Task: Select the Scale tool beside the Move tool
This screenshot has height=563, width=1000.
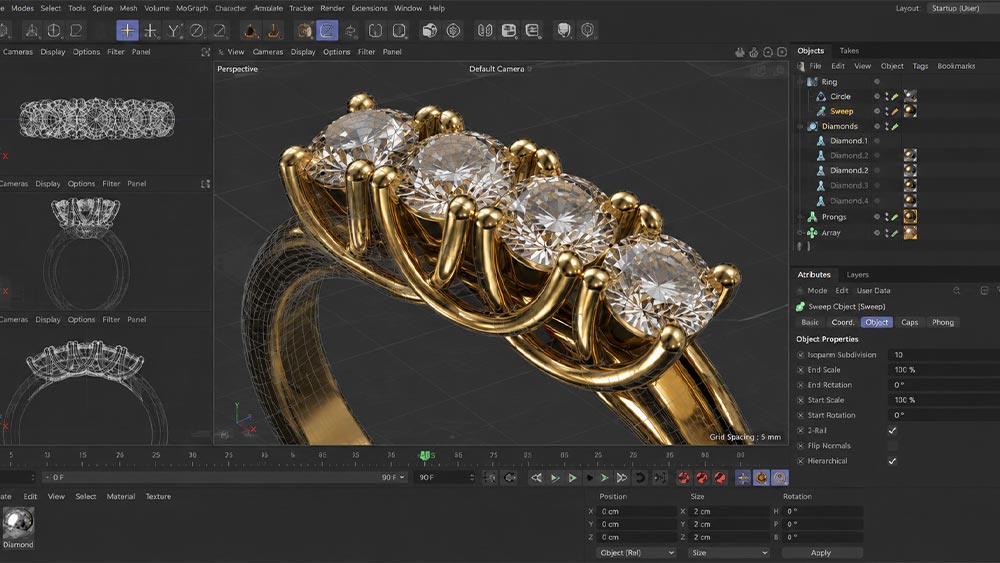Action: click(151, 30)
